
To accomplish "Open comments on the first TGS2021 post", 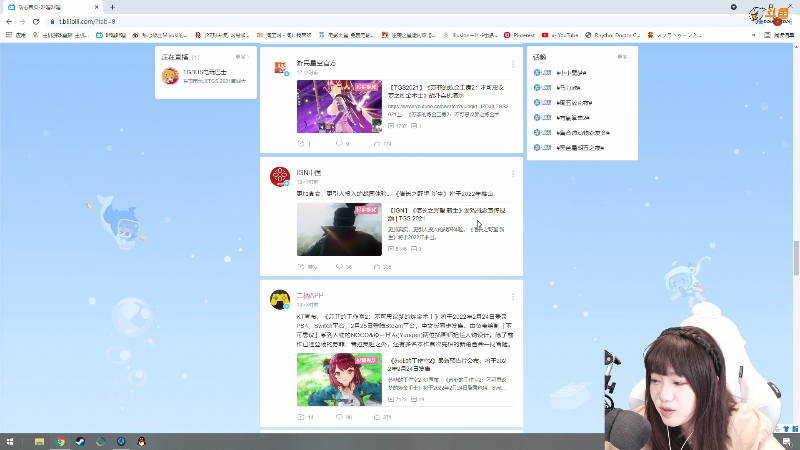I will (342, 144).
